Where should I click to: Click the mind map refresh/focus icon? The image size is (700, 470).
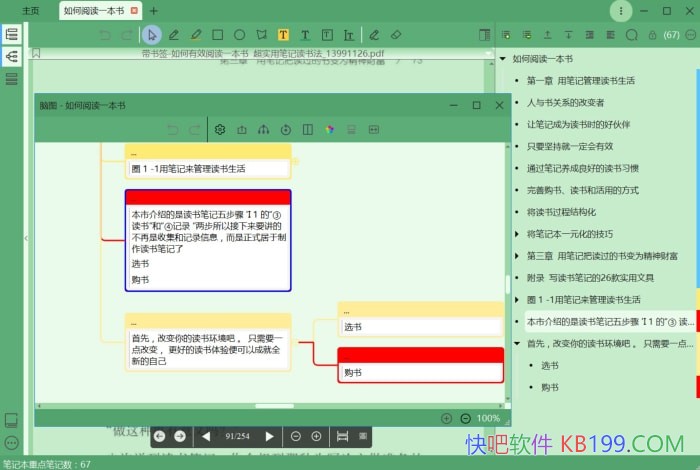[x=286, y=129]
